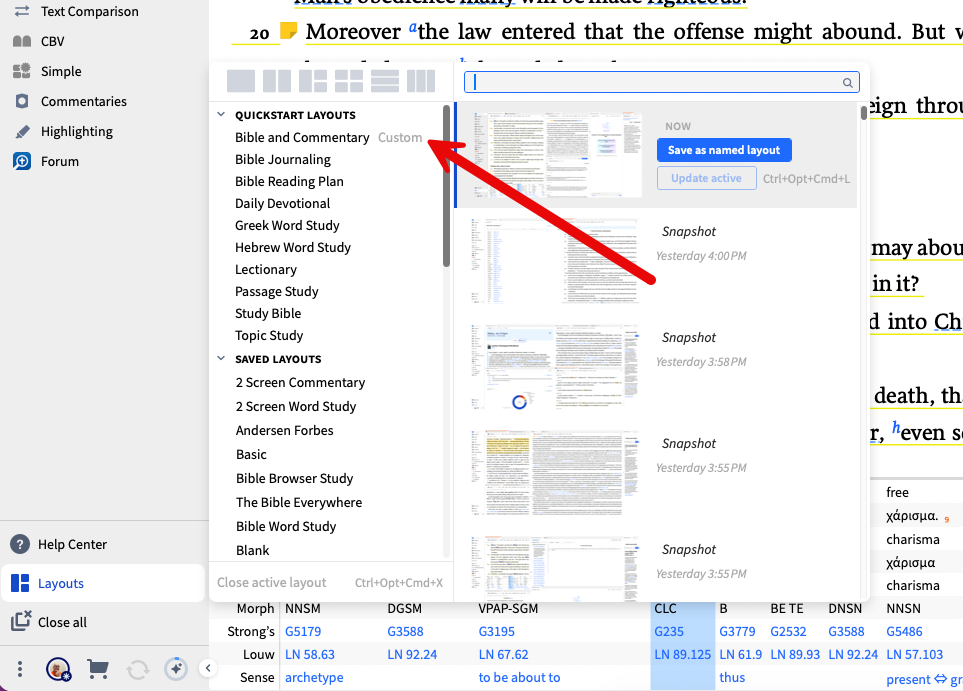Select Bible Journaling layout
The height and width of the screenshot is (691, 963).
tap(283, 160)
